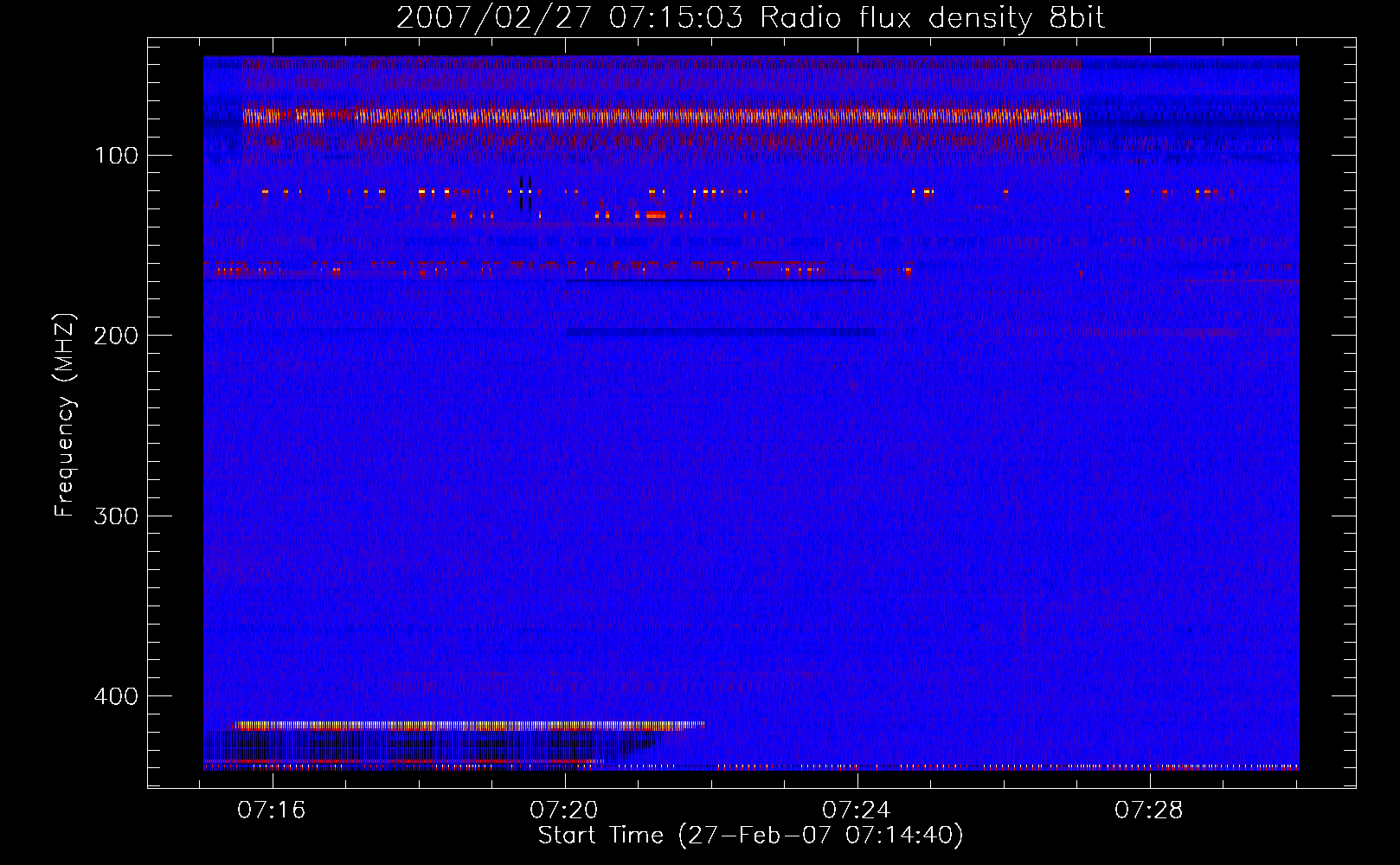1400x865 pixels.
Task: Click the 07:16 time tick label
Action: click(272, 811)
